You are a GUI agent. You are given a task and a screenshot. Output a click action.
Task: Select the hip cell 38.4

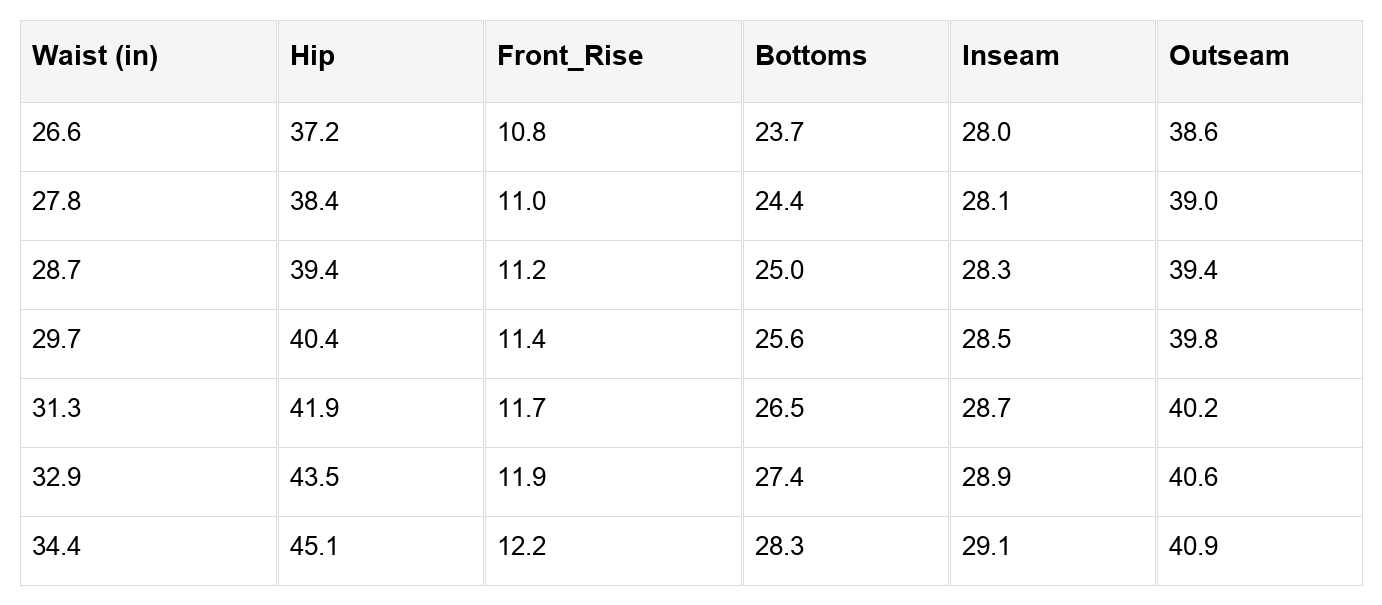coord(314,202)
